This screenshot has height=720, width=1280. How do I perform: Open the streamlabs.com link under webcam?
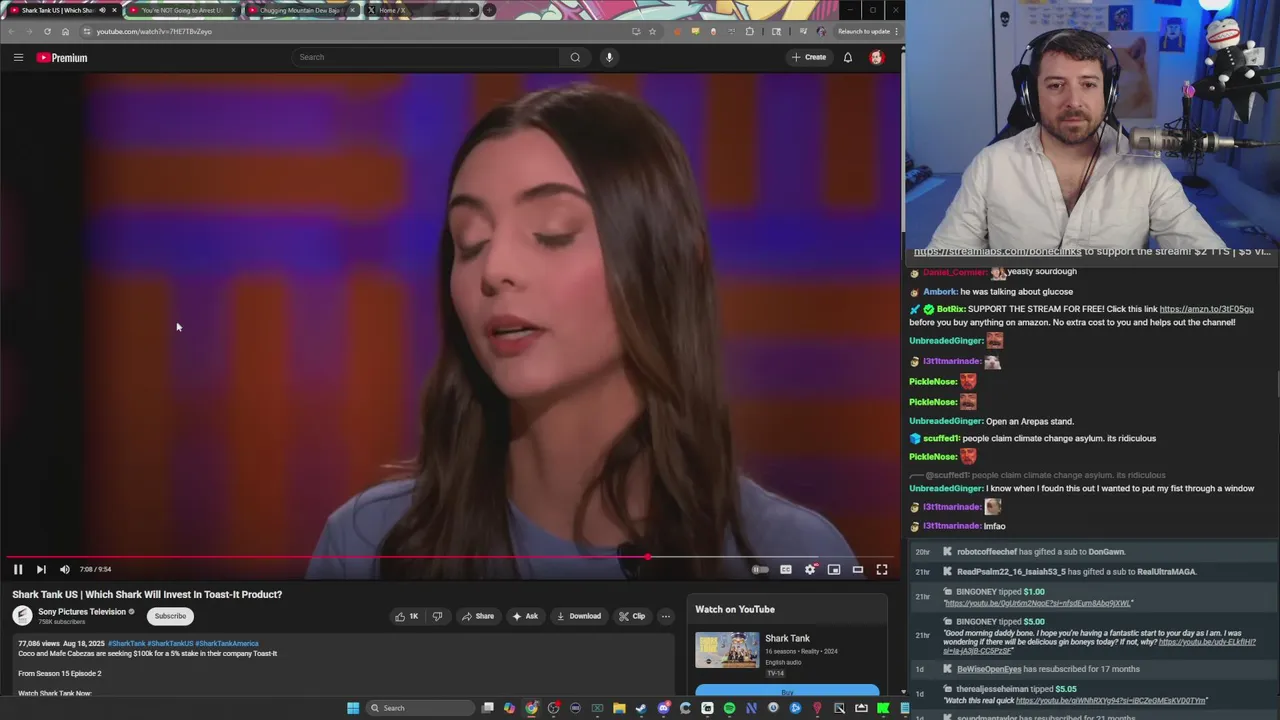pyautogui.click(x=997, y=251)
